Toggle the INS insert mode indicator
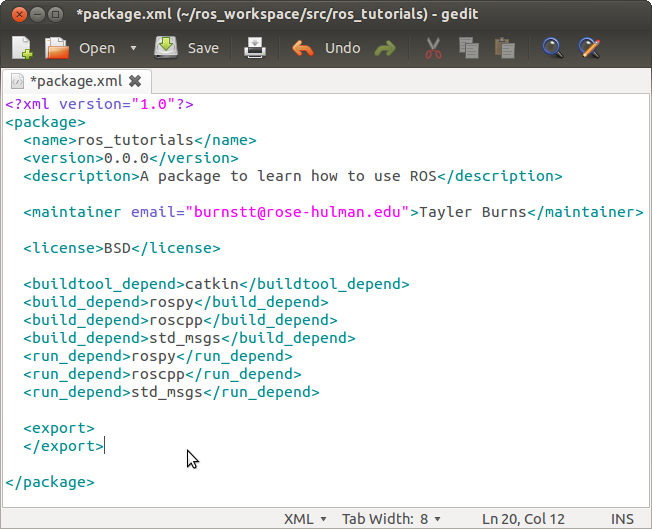Image resolution: width=652 pixels, height=529 pixels. [622, 519]
